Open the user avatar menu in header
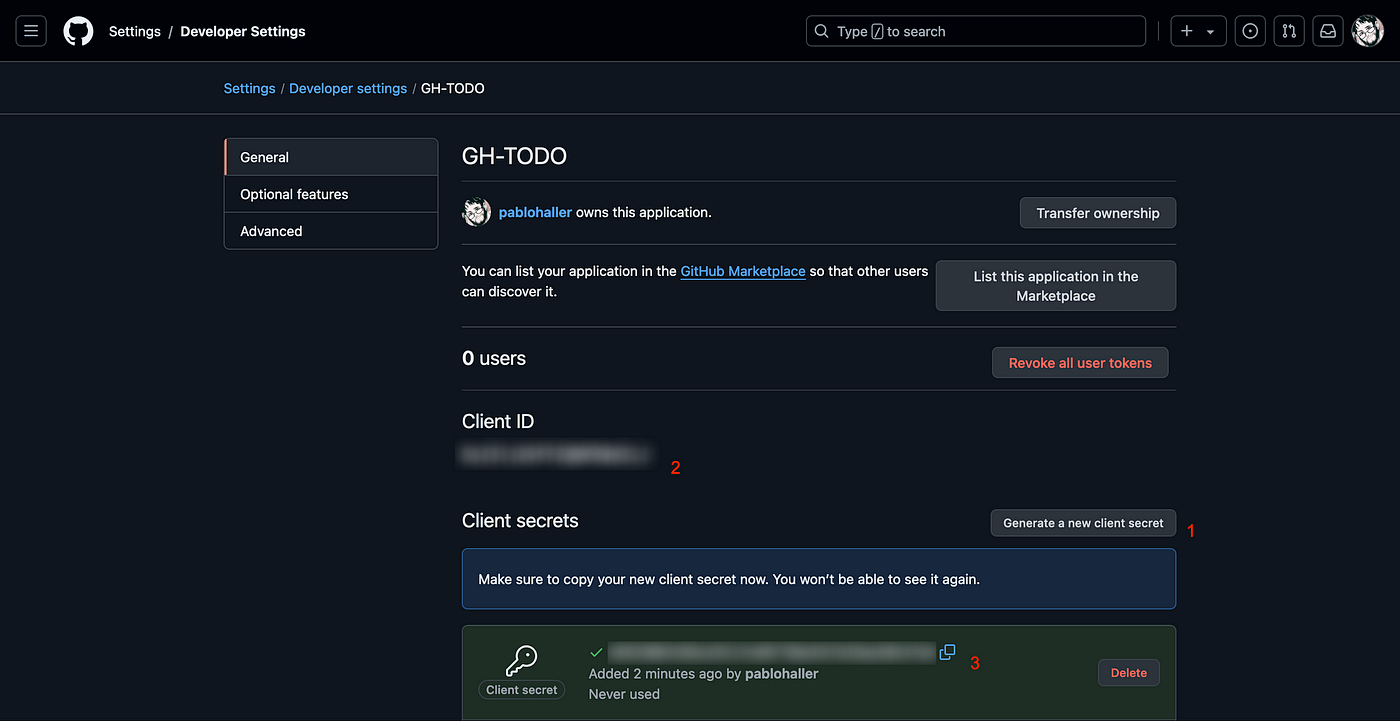Viewport: 1400px width, 721px height. [x=1368, y=31]
